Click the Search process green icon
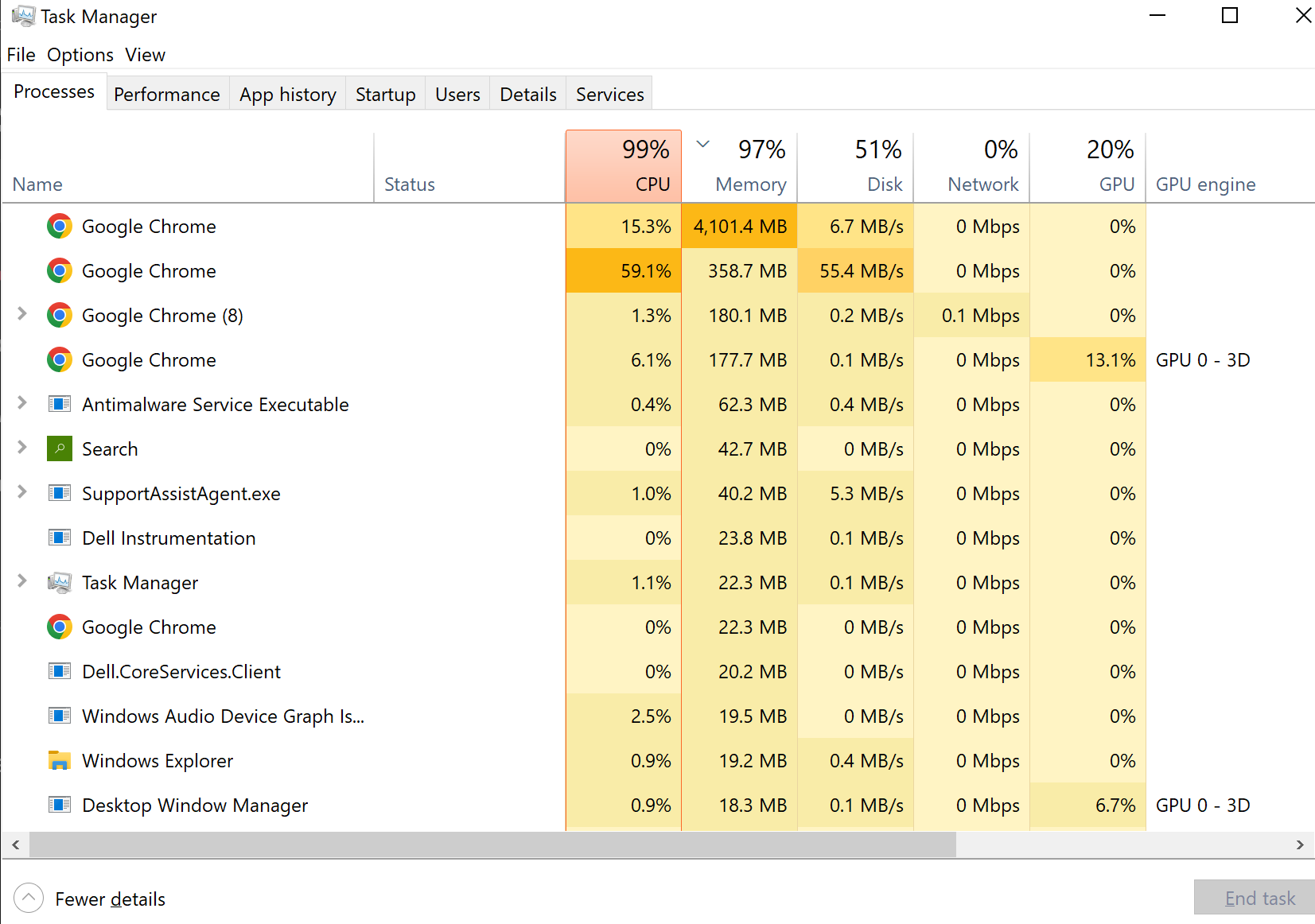The width and height of the screenshot is (1315, 924). tap(60, 448)
